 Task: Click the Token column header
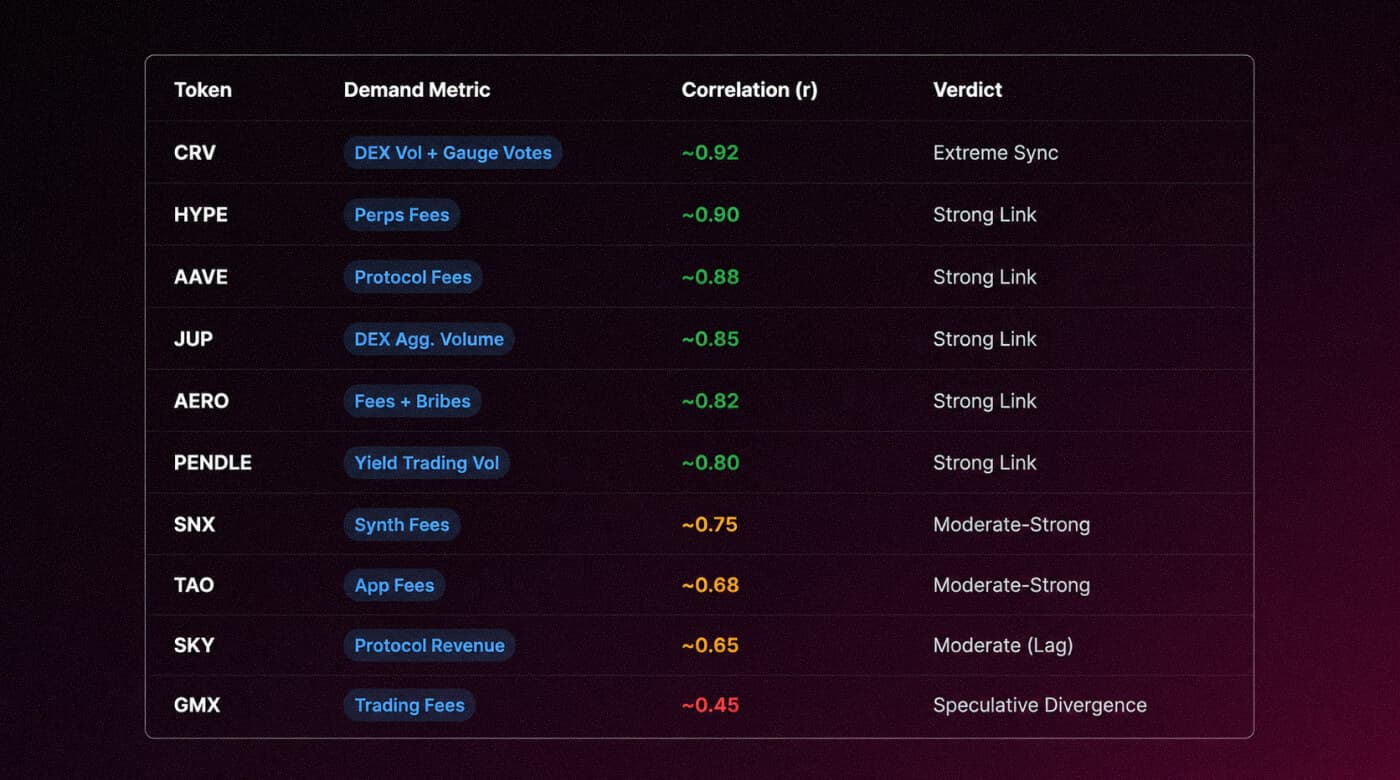click(x=203, y=90)
